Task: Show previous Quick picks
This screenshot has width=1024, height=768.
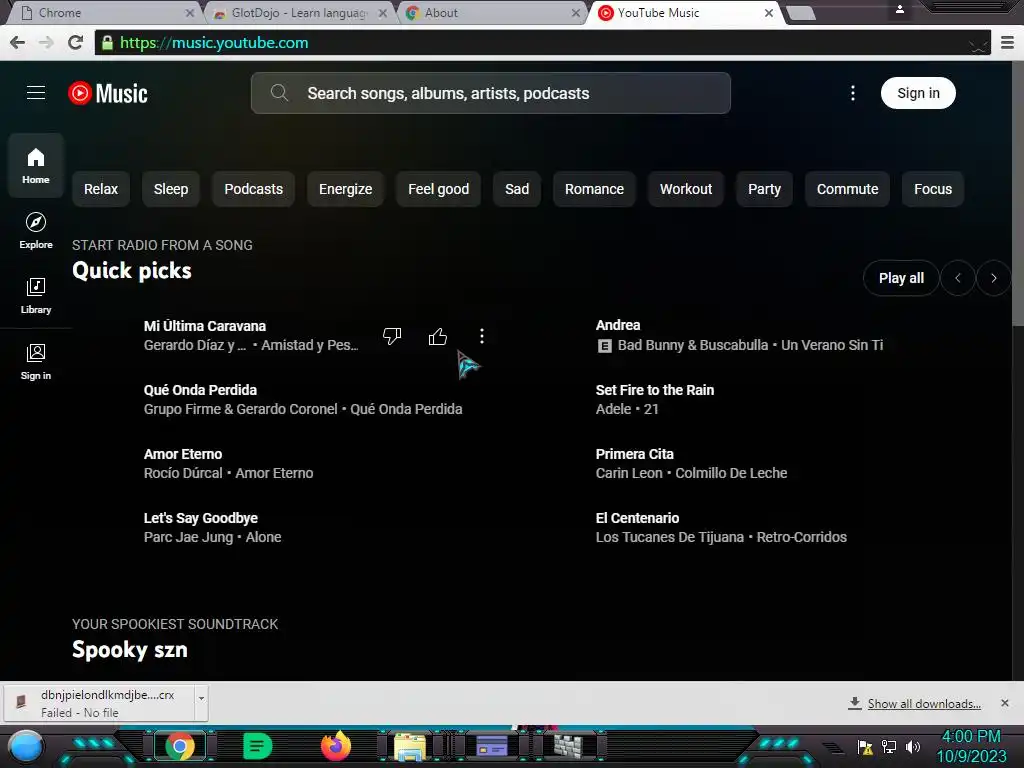Action: click(957, 278)
